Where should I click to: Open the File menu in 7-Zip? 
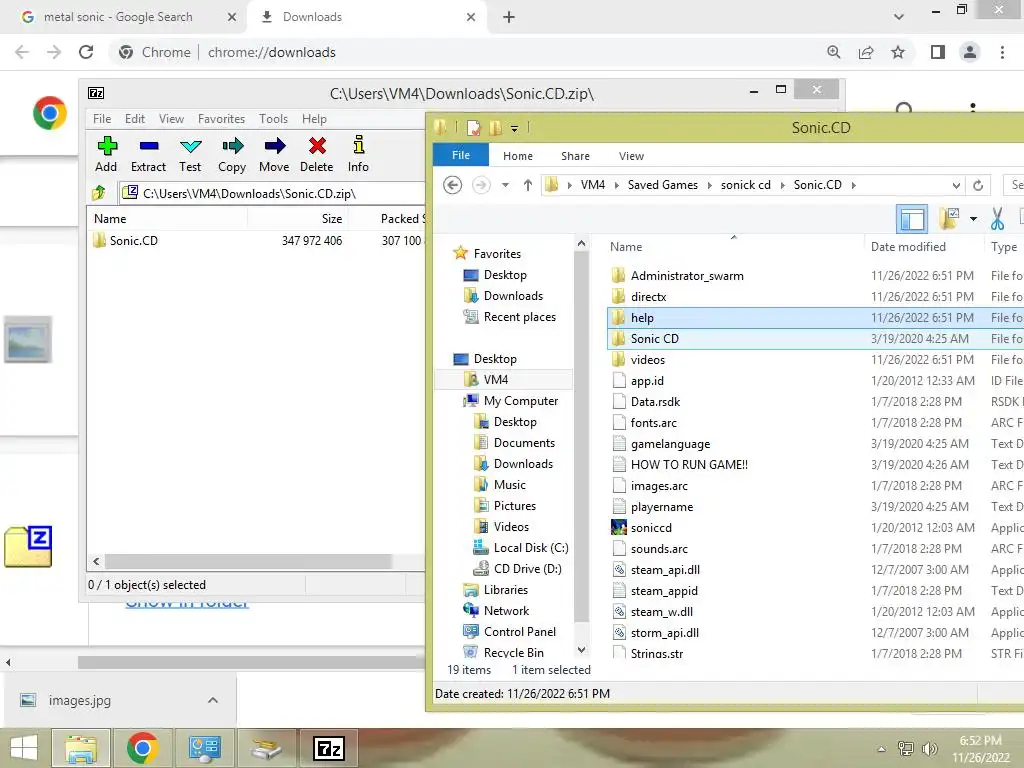pyautogui.click(x=102, y=119)
